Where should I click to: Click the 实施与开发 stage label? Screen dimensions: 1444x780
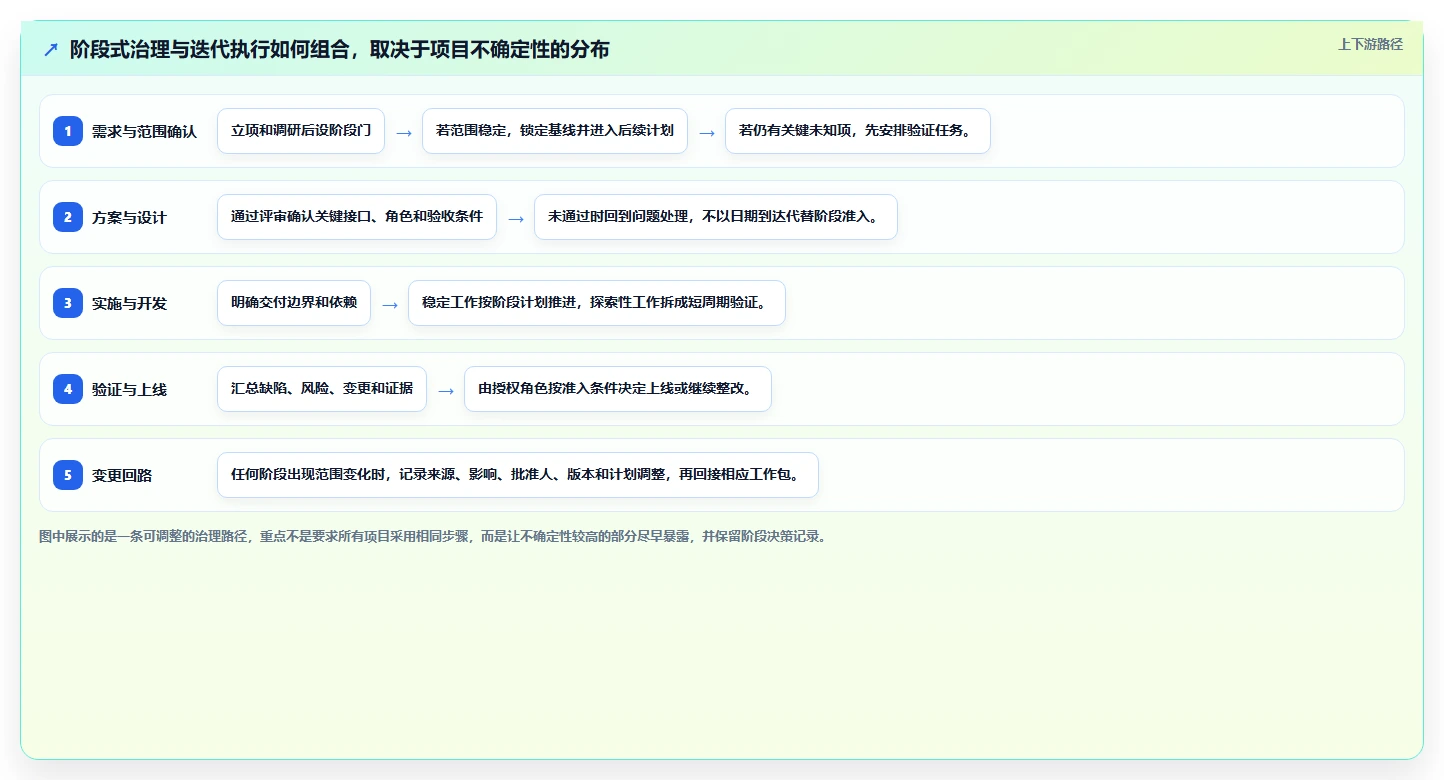pos(129,303)
